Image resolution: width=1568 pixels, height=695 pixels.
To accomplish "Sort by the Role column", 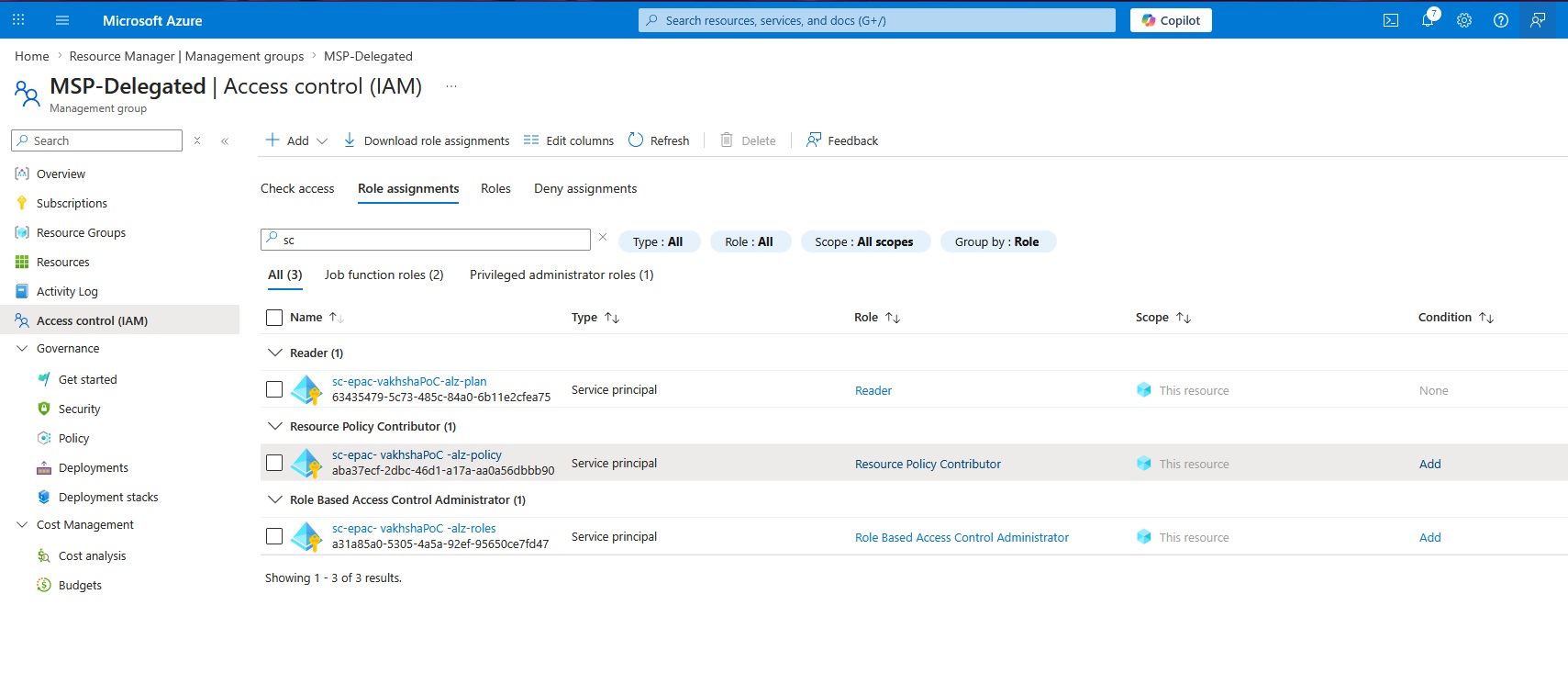I will click(877, 317).
